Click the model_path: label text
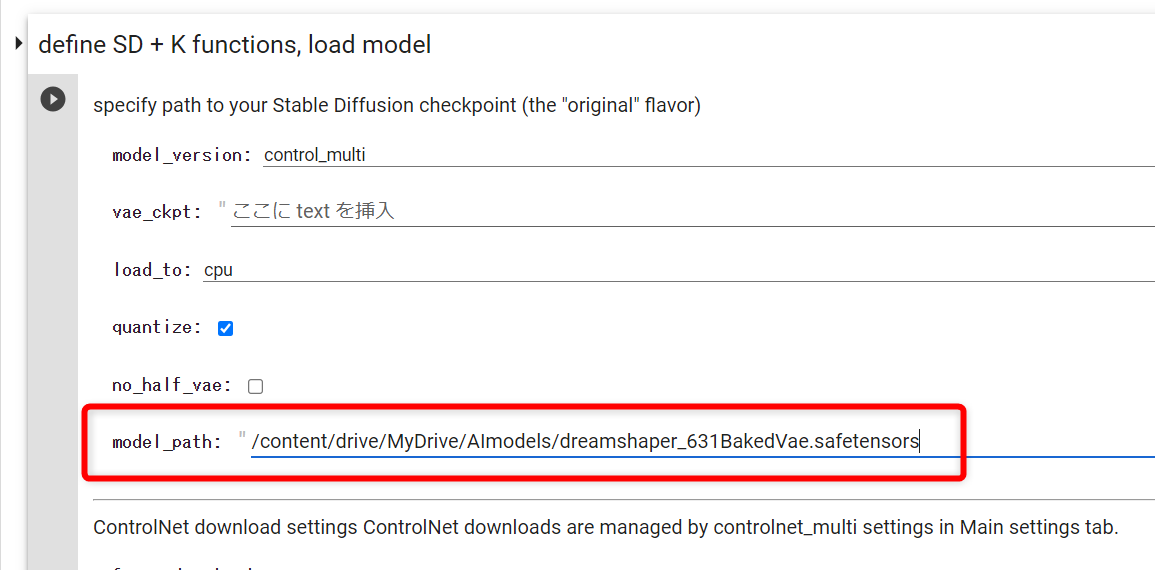Image resolution: width=1155 pixels, height=570 pixels. click(x=166, y=443)
